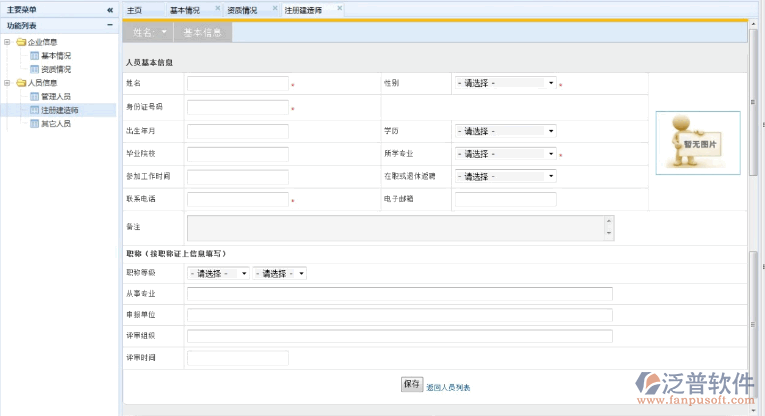This screenshot has height=416, width=765.
Task: Click the 暂无图片 photo placeholder
Action: 697,142
